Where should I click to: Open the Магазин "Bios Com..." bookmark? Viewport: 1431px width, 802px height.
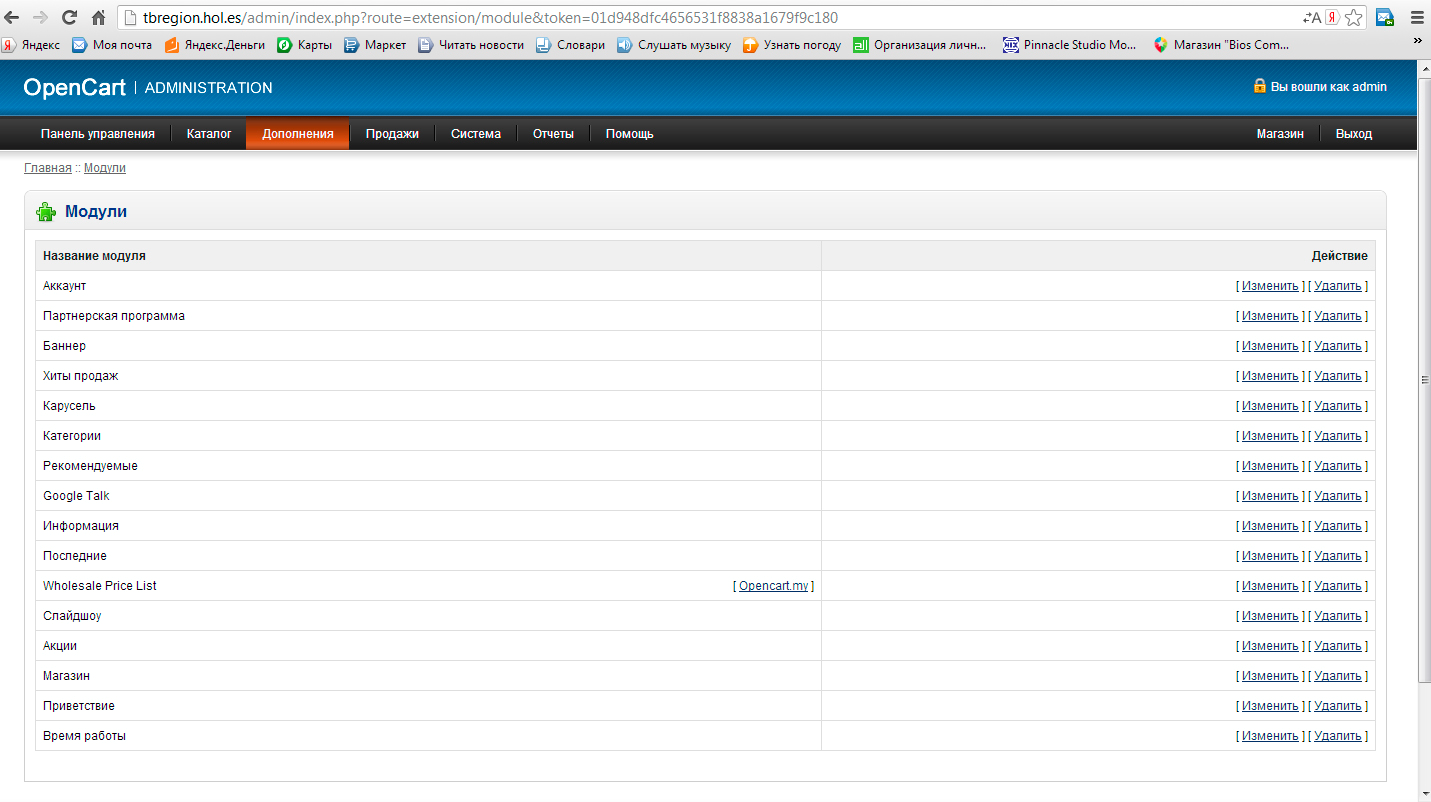click(1221, 45)
